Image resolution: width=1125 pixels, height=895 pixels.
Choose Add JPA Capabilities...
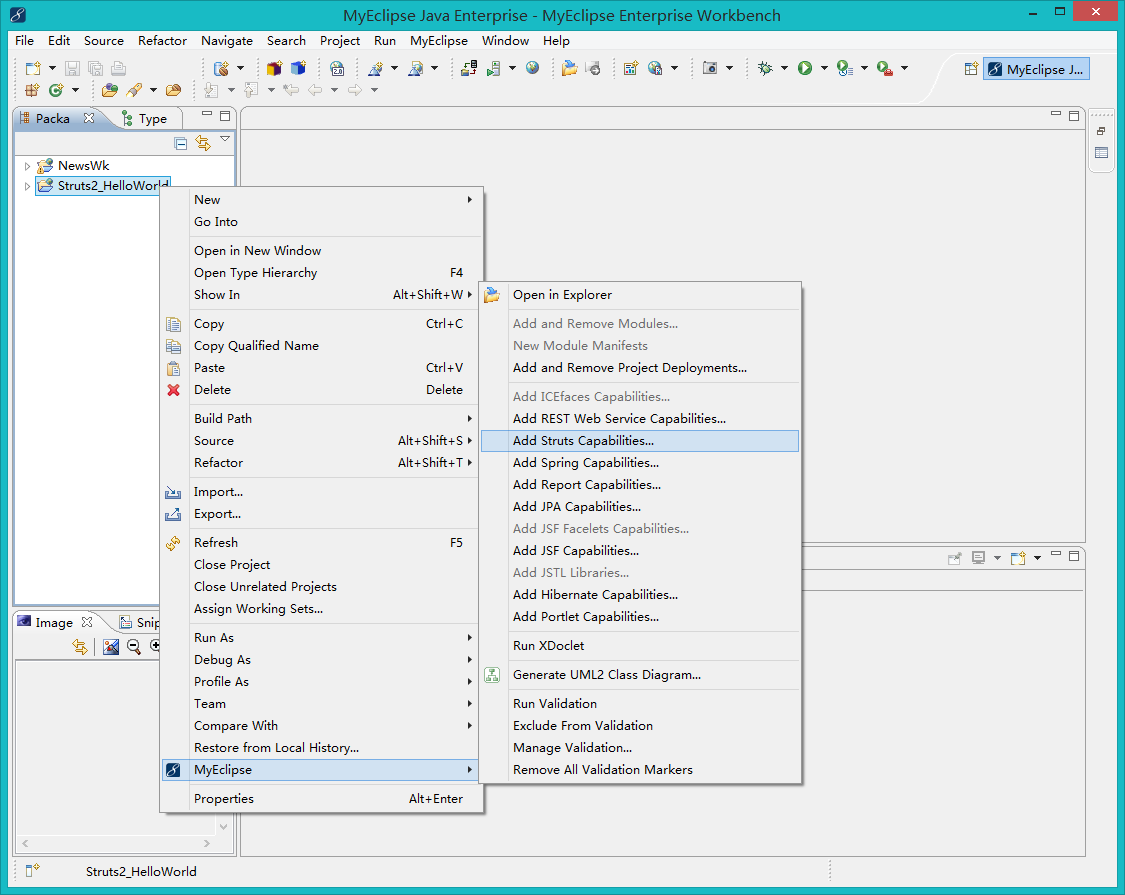tap(639, 507)
